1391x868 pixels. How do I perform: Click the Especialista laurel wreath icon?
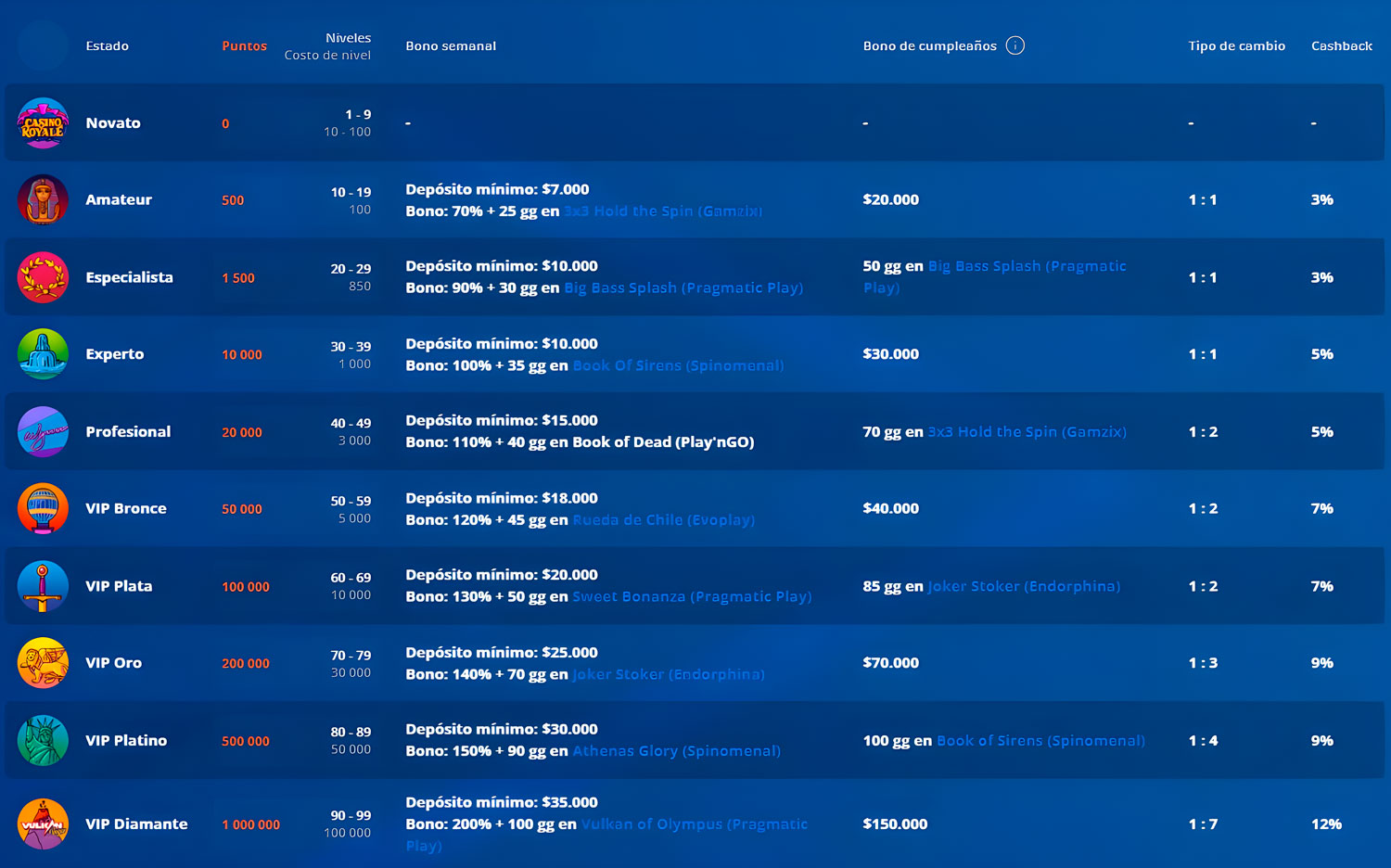[43, 277]
